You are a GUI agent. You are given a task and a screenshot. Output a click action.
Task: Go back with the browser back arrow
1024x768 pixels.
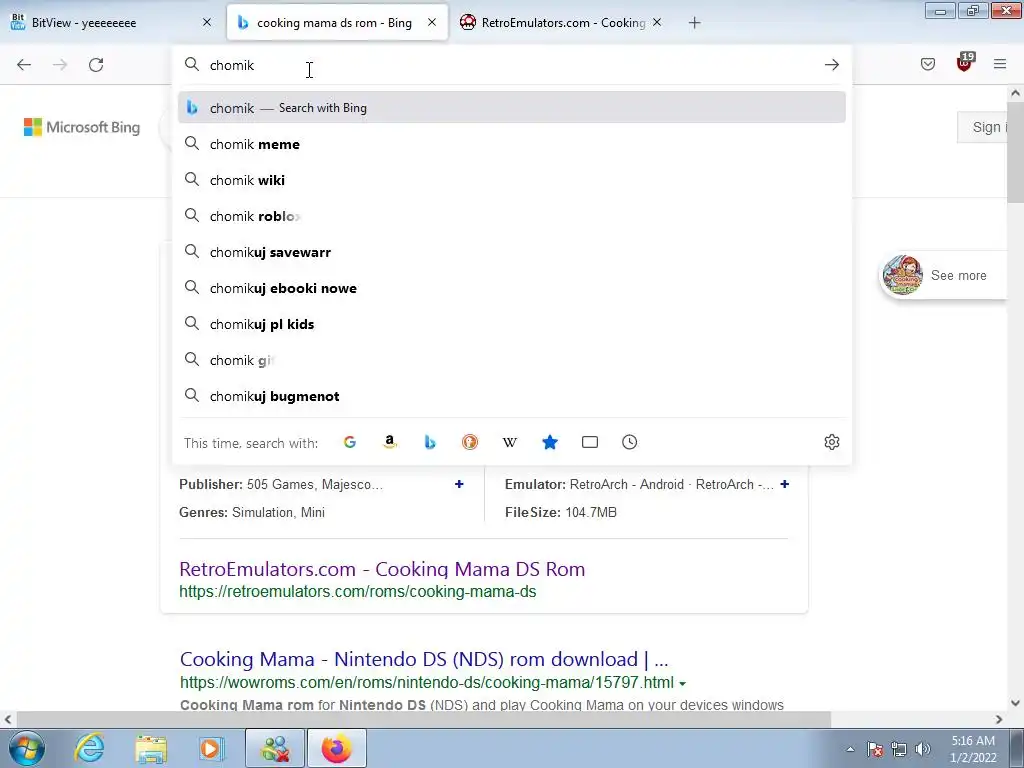[24, 65]
